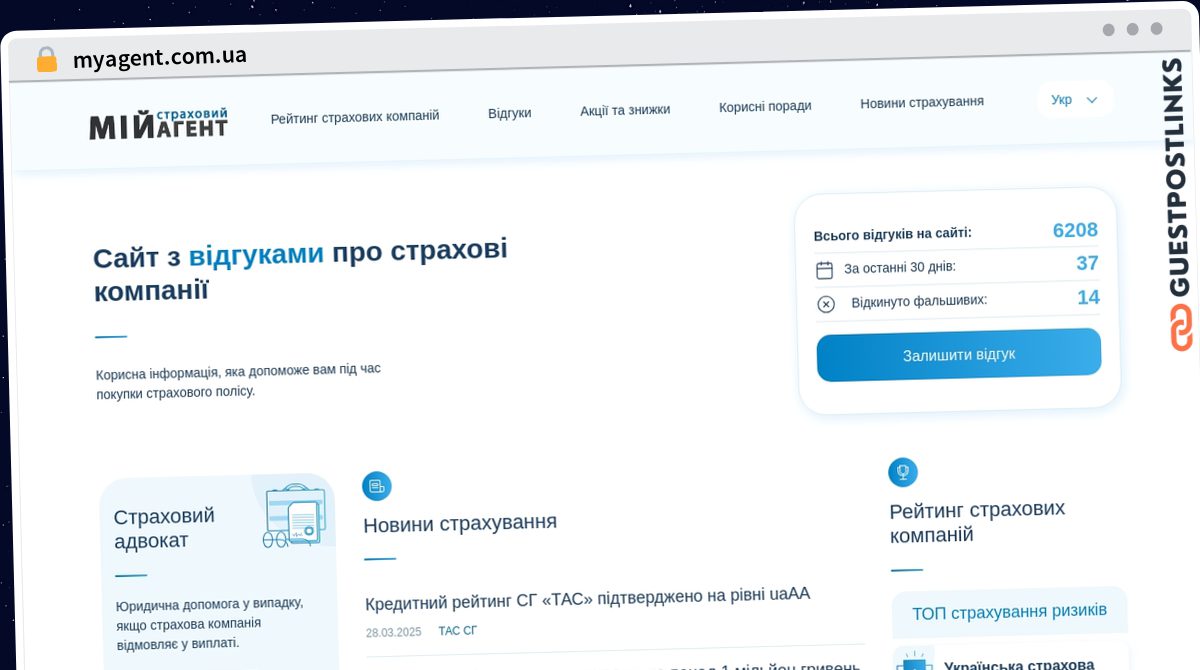Click the ТАС СГ tag link
Viewport: 1200px width, 670px height.
[x=458, y=631]
